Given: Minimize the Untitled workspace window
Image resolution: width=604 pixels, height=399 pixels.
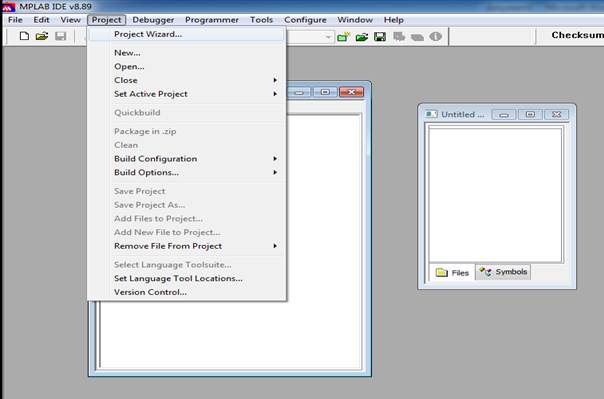Looking at the screenshot, I should [504, 115].
